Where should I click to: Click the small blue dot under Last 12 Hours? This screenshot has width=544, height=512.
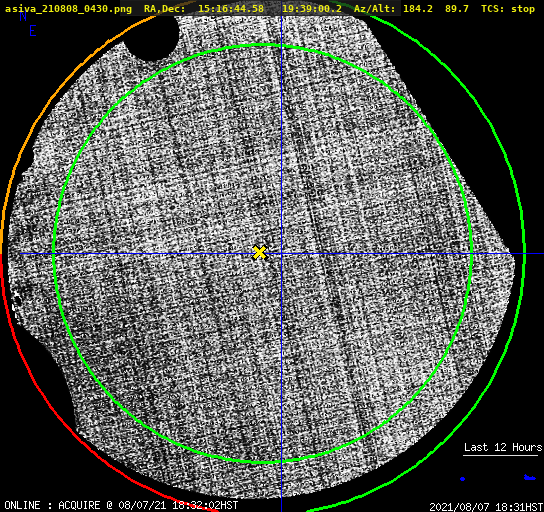pyautogui.click(x=462, y=479)
